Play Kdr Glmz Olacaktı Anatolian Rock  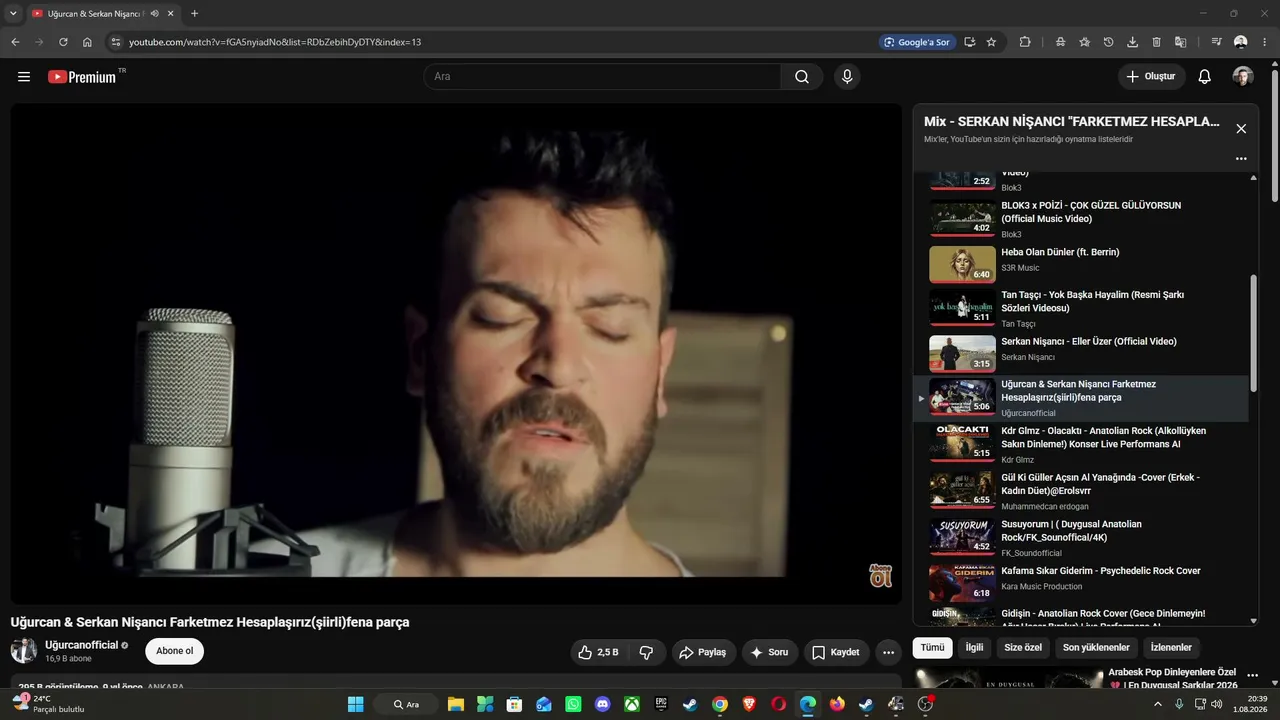click(x=1081, y=444)
